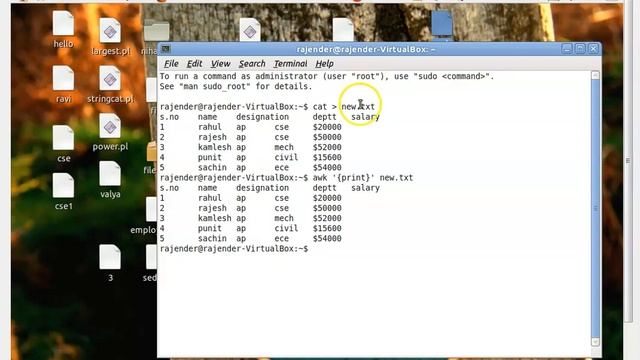Click "designation" header in awk output
This screenshot has height=360, width=640.
(x=262, y=188)
